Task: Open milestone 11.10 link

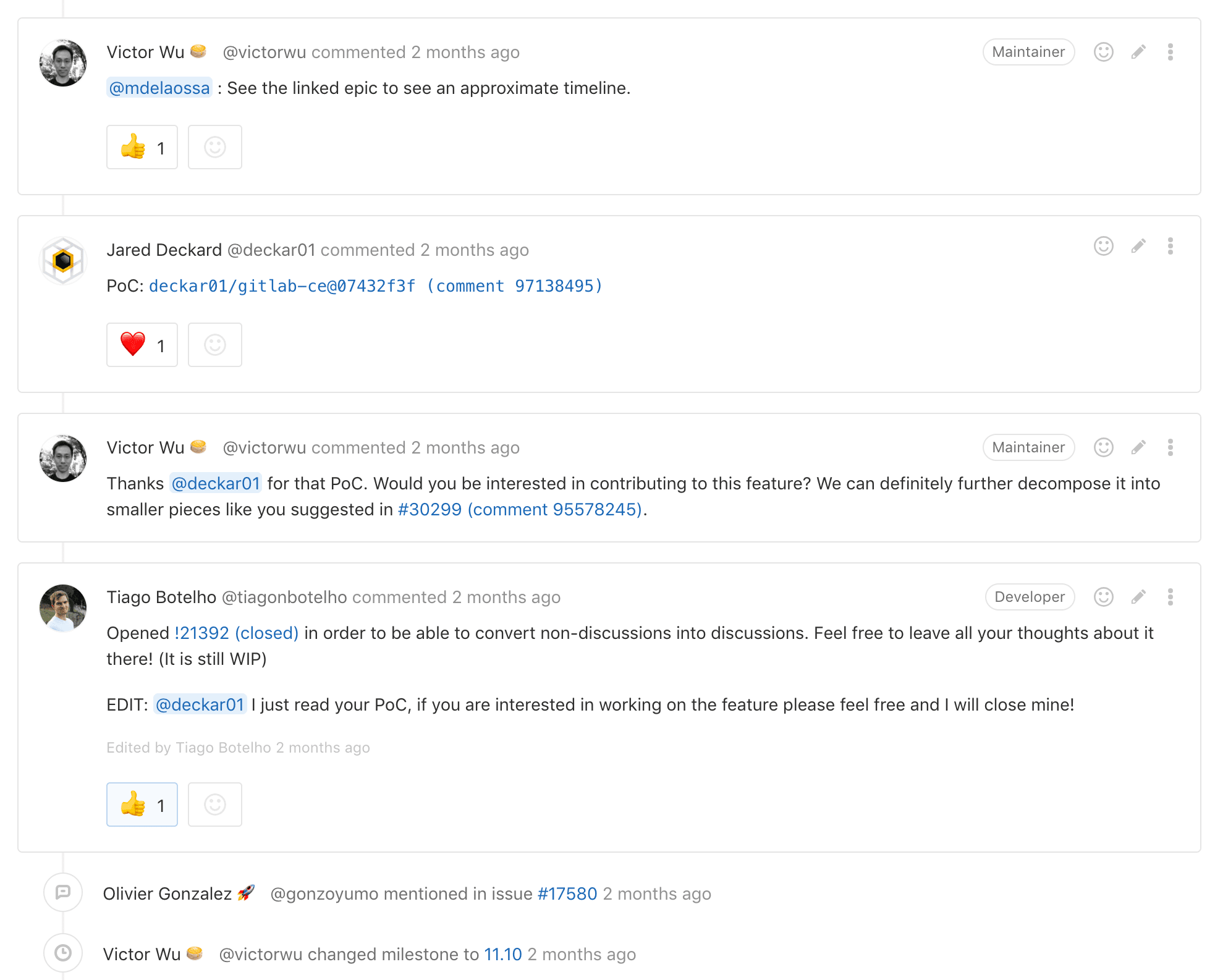Action: tap(502, 953)
